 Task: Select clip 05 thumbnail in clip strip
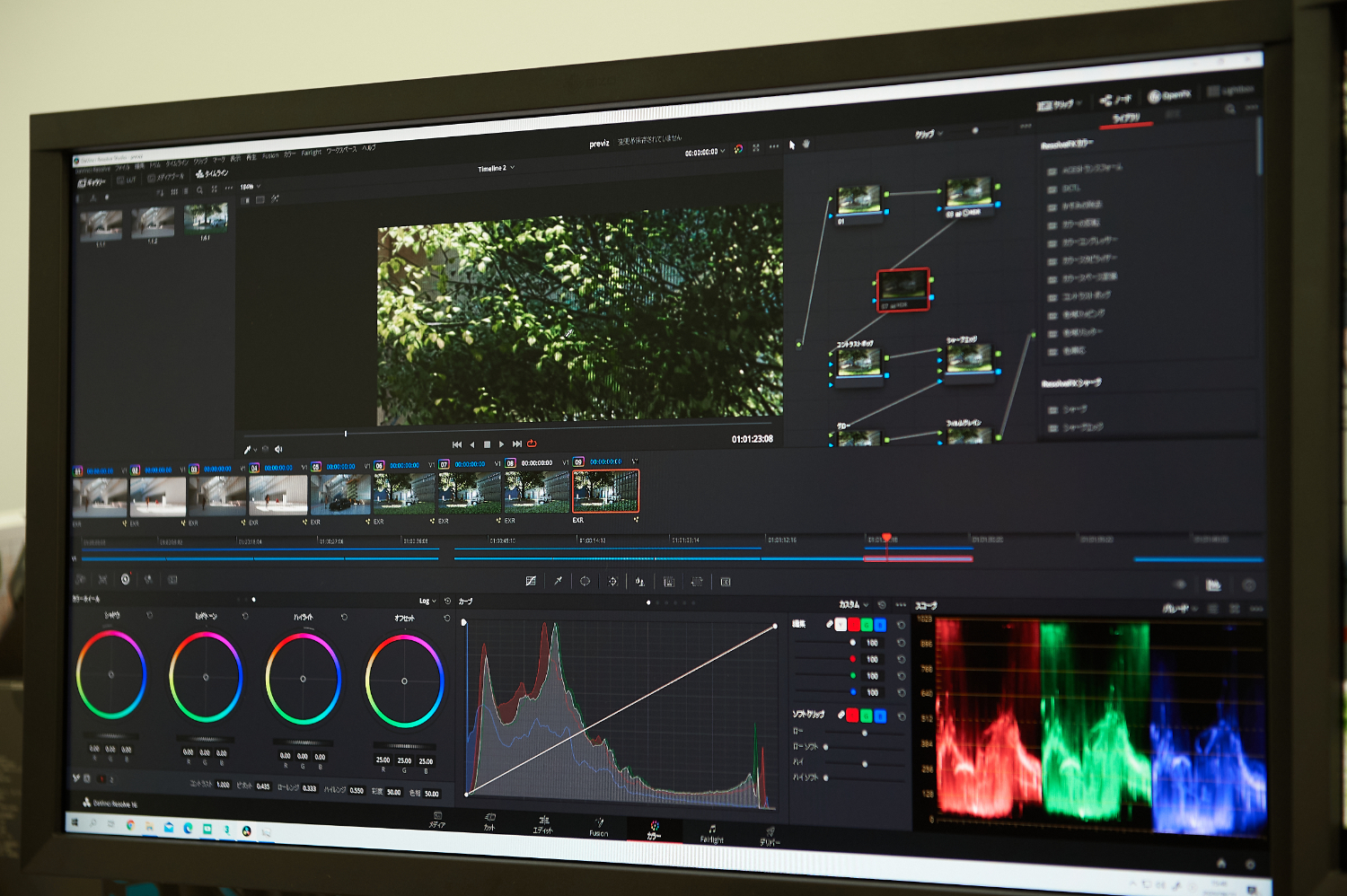pos(340,494)
